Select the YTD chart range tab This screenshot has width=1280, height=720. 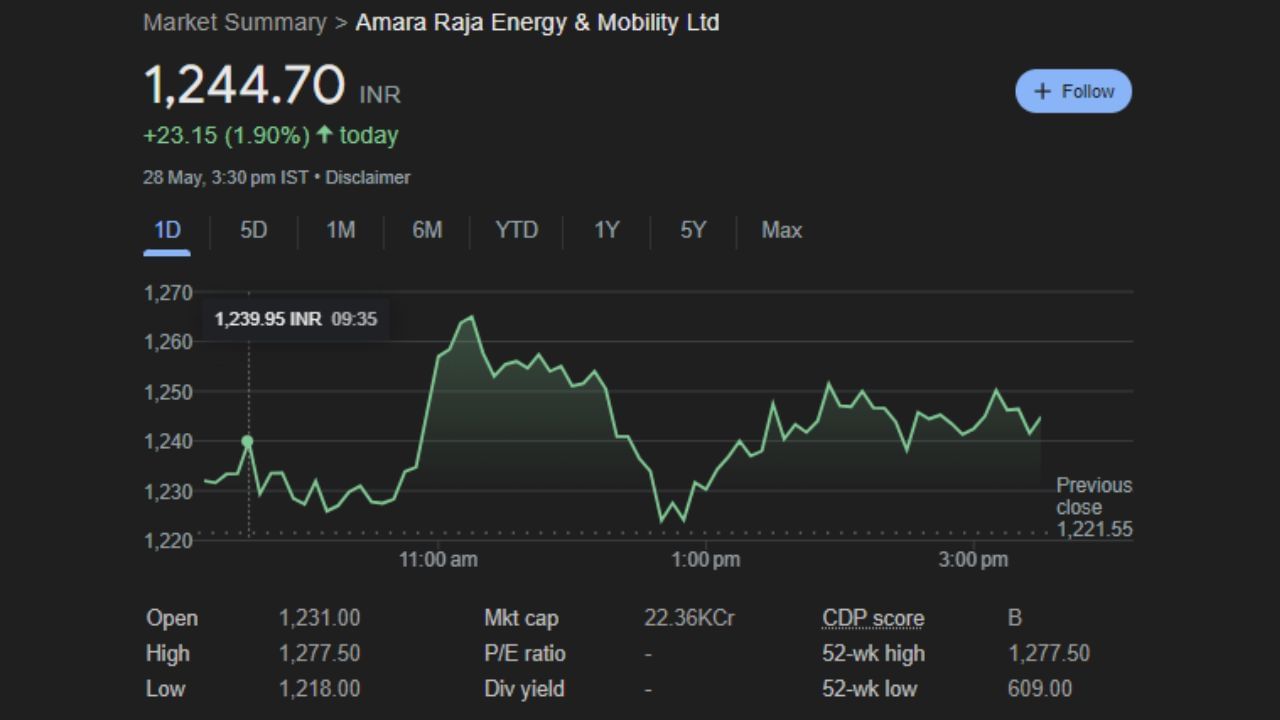(517, 230)
